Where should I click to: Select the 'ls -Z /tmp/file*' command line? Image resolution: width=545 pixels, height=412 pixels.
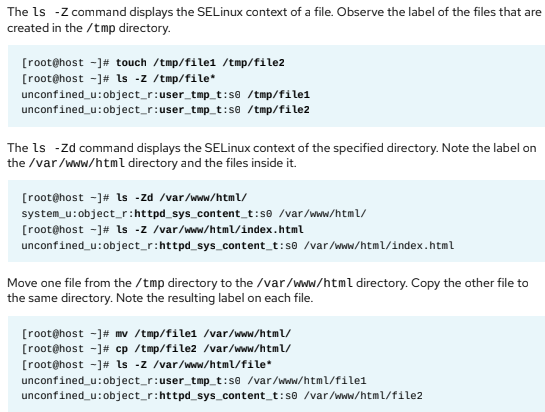coord(165,79)
